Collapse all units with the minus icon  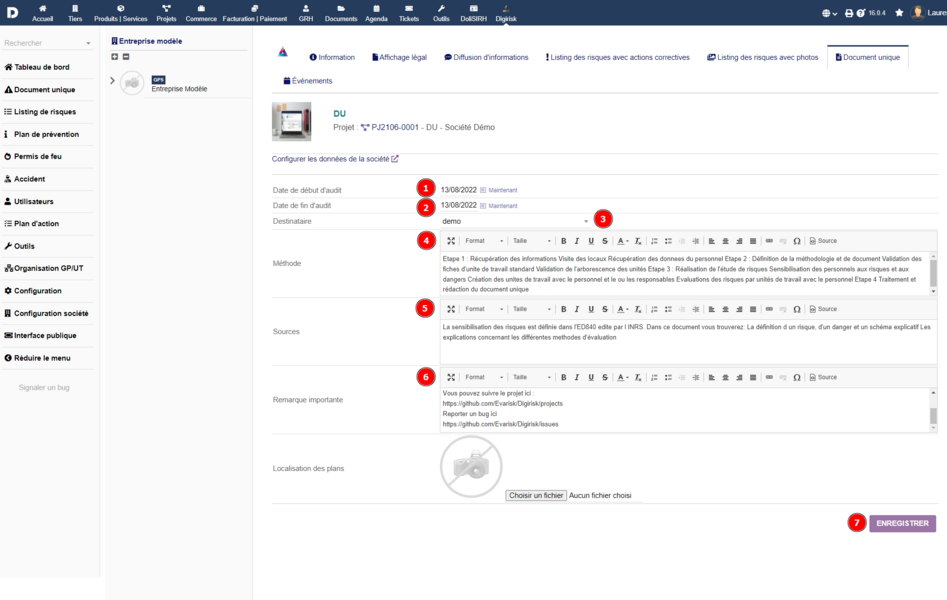click(126, 57)
